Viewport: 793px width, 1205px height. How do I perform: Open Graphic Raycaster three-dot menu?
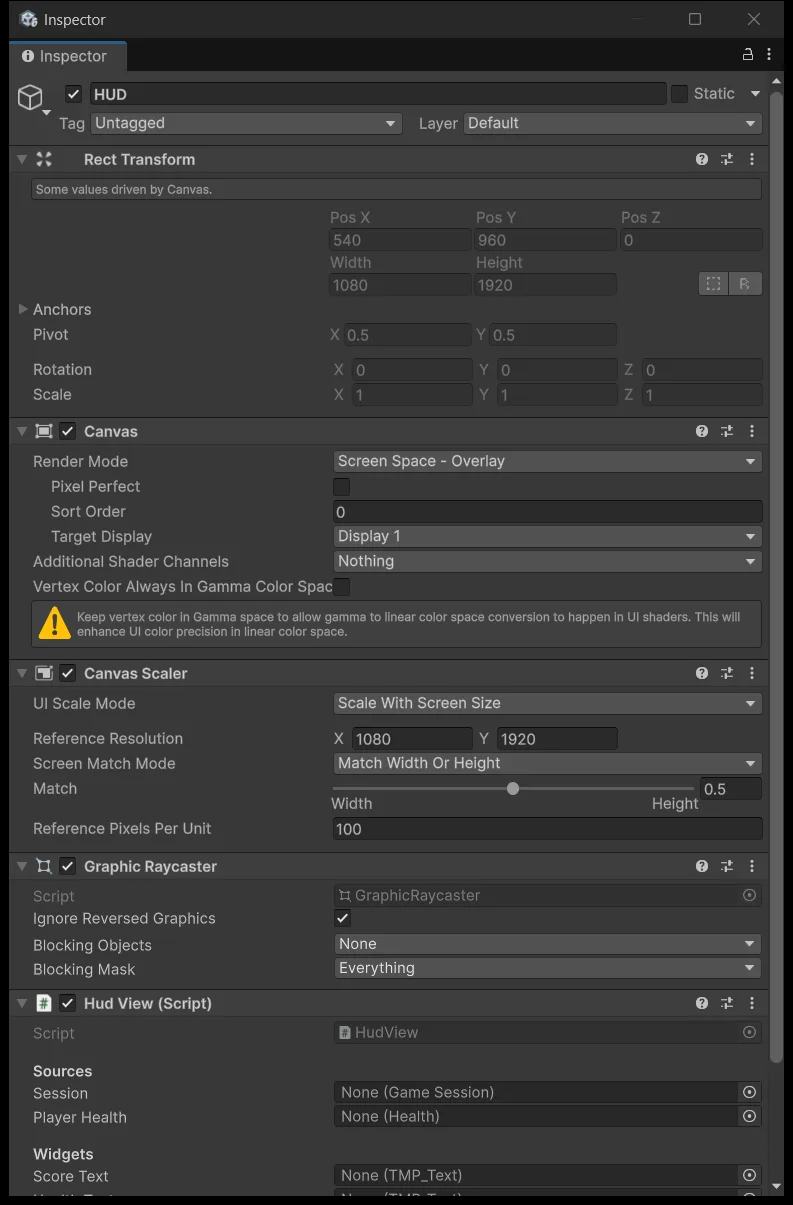[752, 866]
